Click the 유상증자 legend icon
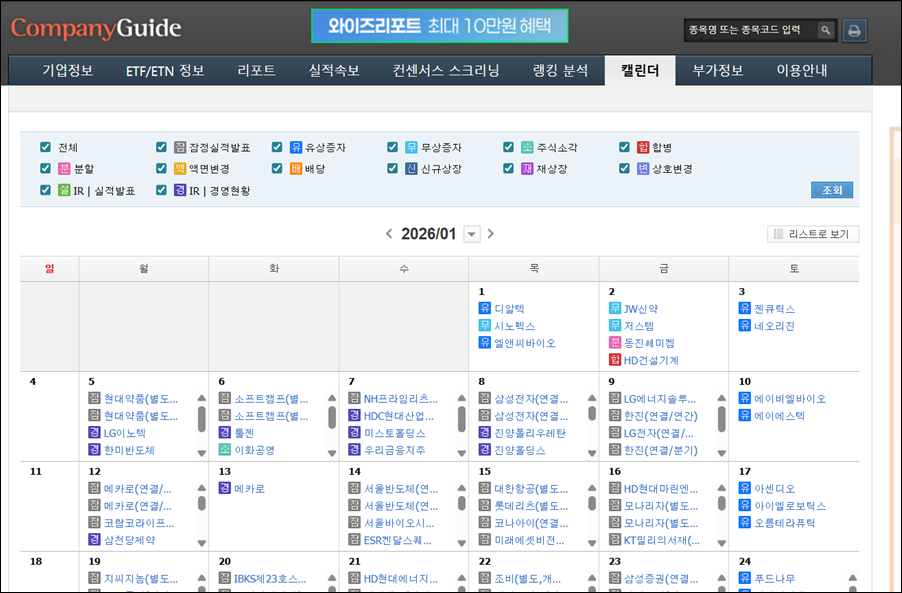The image size is (902, 593). pos(296,147)
